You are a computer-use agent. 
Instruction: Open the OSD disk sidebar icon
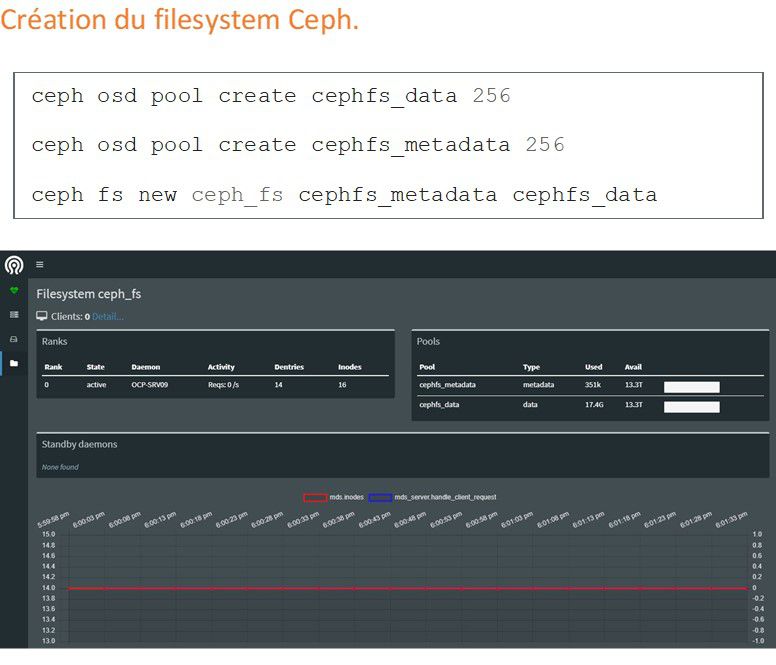tap(14, 339)
